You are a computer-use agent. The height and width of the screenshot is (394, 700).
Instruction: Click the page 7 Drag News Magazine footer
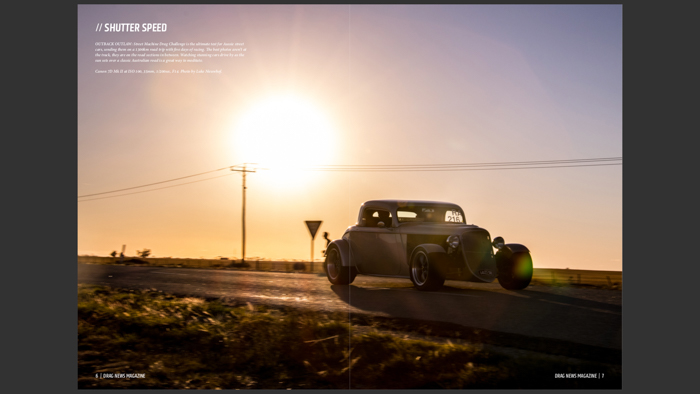point(579,376)
